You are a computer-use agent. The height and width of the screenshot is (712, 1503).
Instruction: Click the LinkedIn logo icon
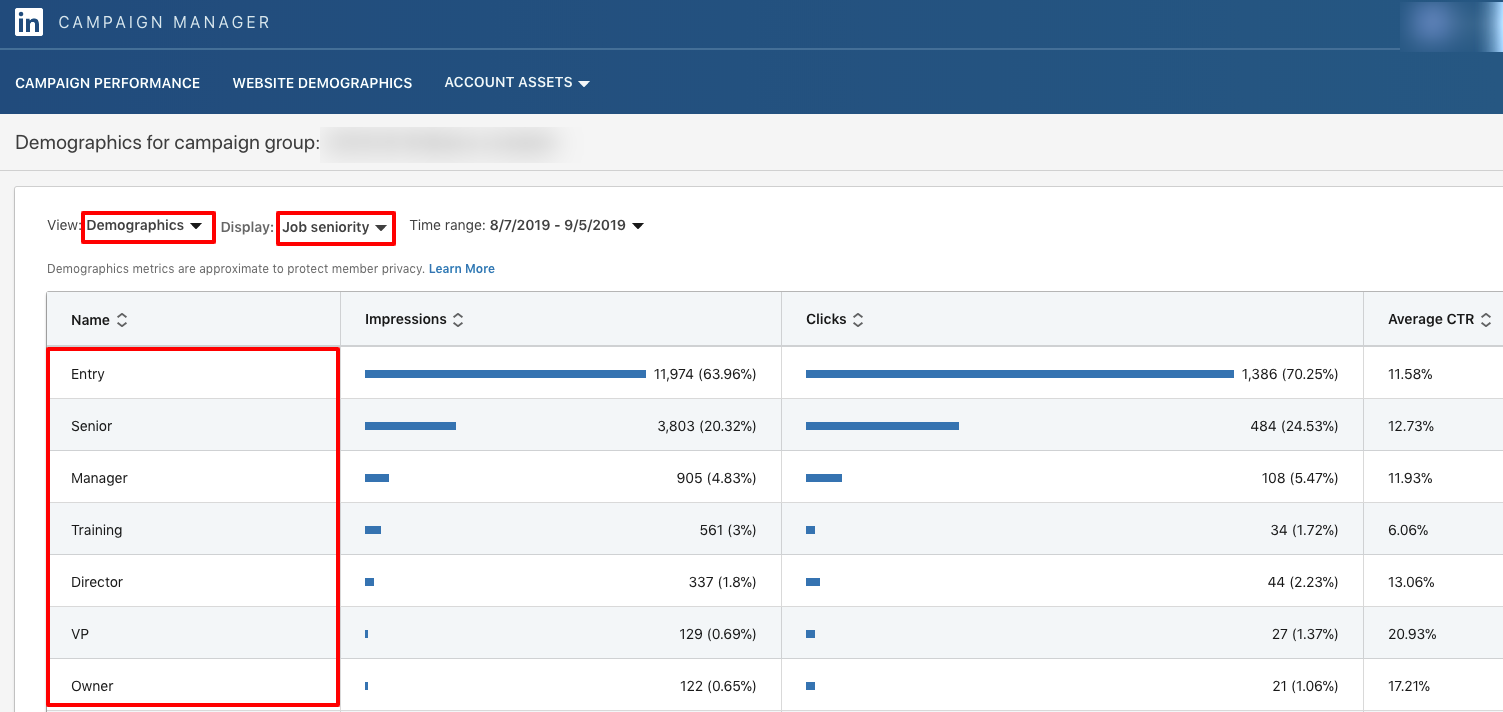coord(28,22)
